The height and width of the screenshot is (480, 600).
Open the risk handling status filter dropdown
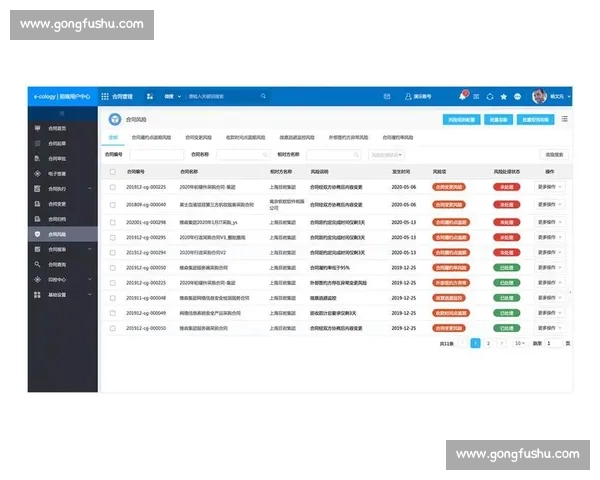point(386,155)
